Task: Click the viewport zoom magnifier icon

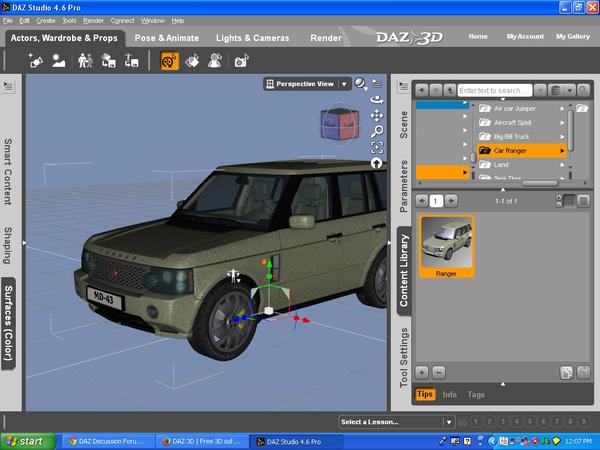Action: click(377, 131)
